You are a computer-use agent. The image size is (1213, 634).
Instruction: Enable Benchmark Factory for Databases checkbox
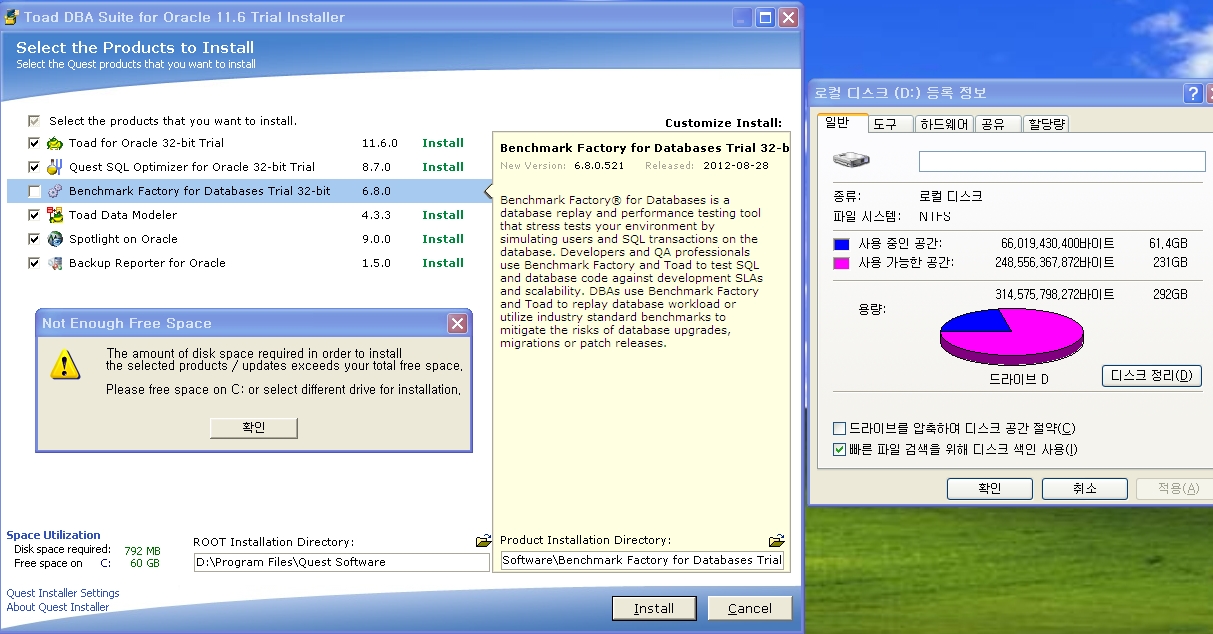35,191
